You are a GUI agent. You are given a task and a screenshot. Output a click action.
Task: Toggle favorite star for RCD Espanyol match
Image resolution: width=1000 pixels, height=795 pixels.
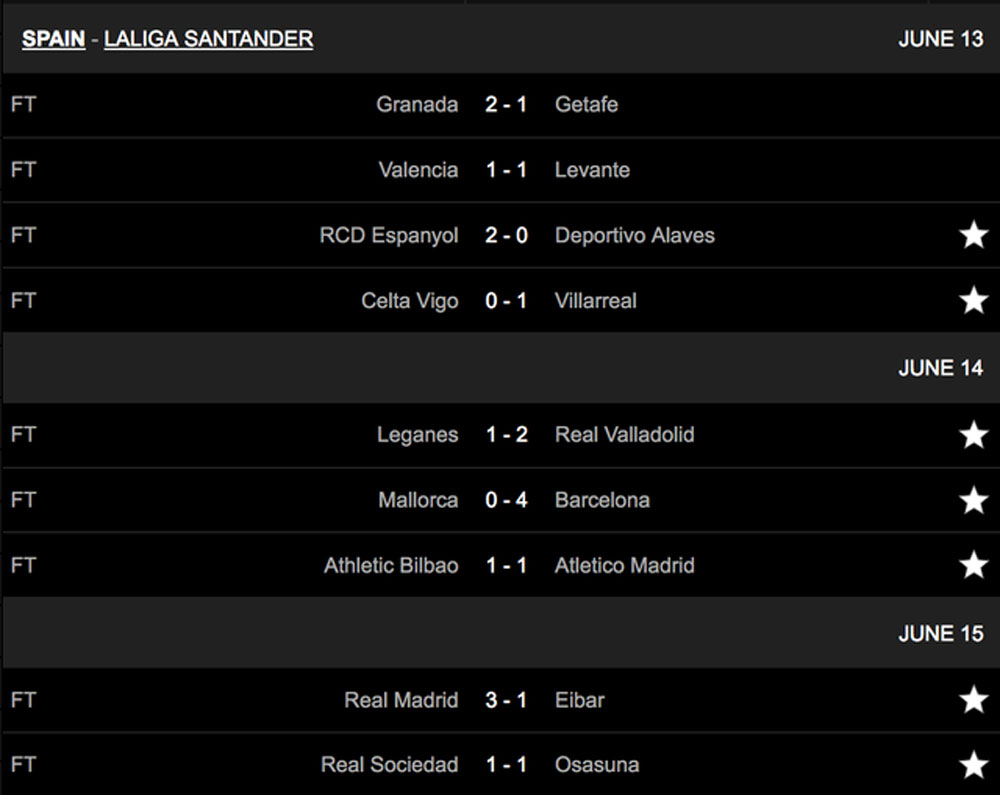pos(973,235)
